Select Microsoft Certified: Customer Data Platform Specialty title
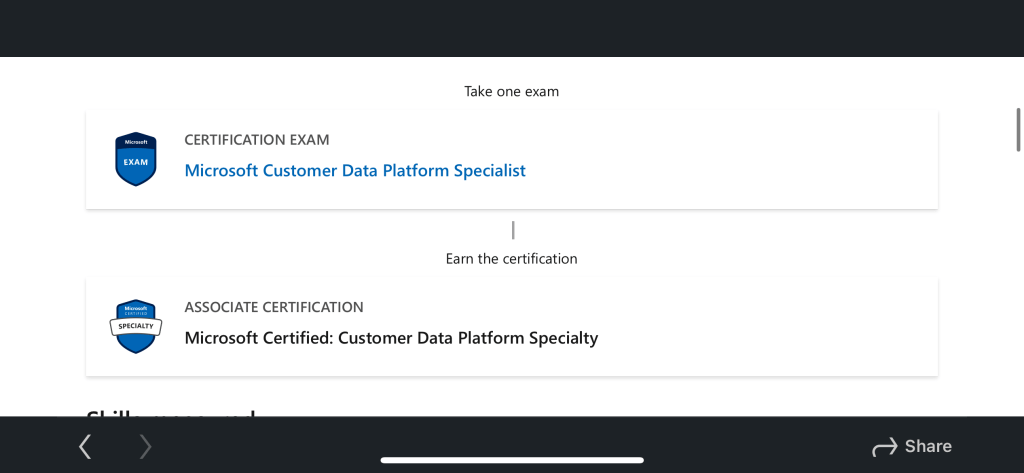 [x=391, y=338]
